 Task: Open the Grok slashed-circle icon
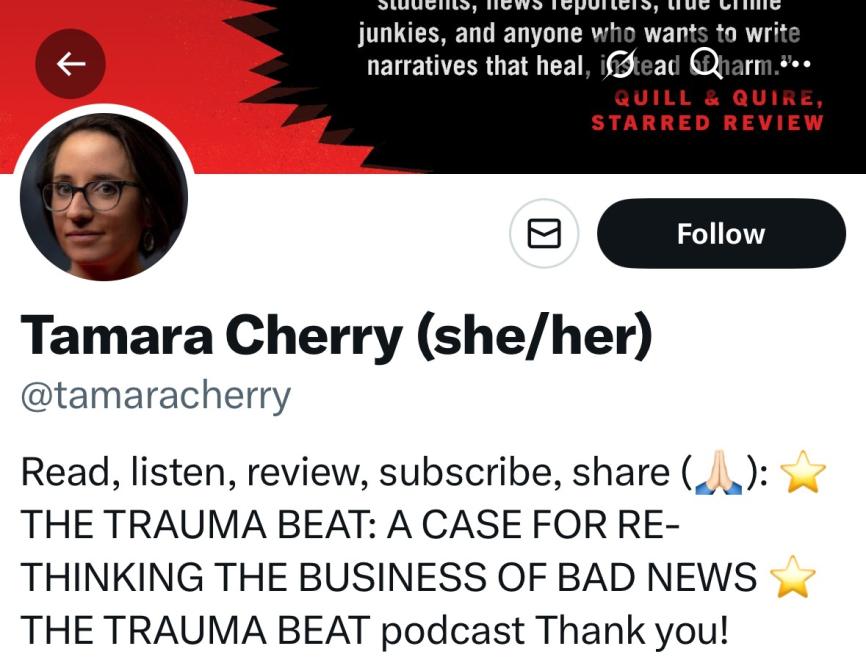[x=617, y=64]
